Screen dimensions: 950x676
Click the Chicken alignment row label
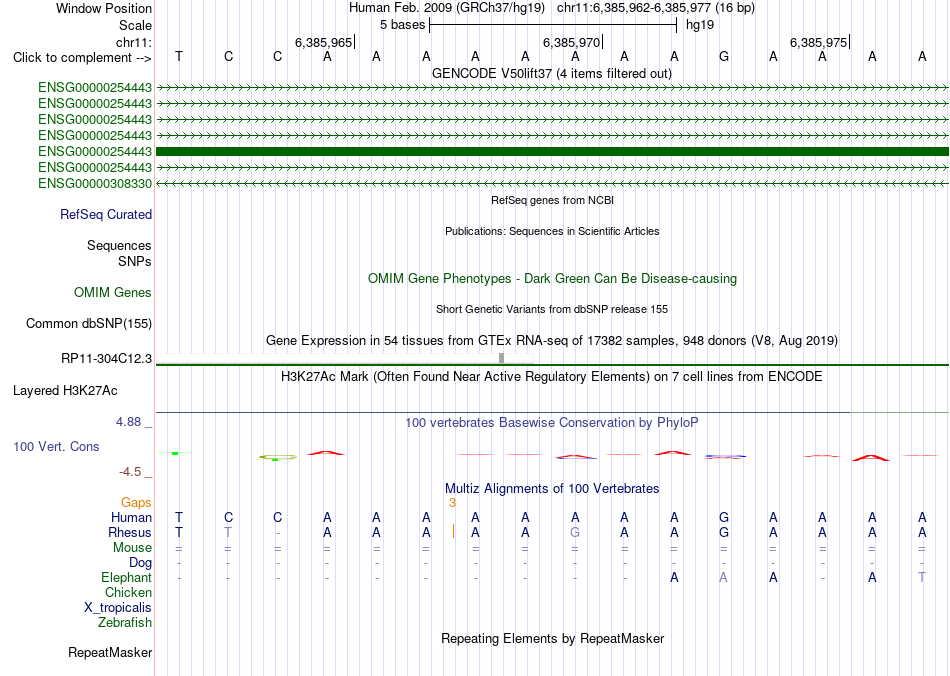tap(128, 592)
